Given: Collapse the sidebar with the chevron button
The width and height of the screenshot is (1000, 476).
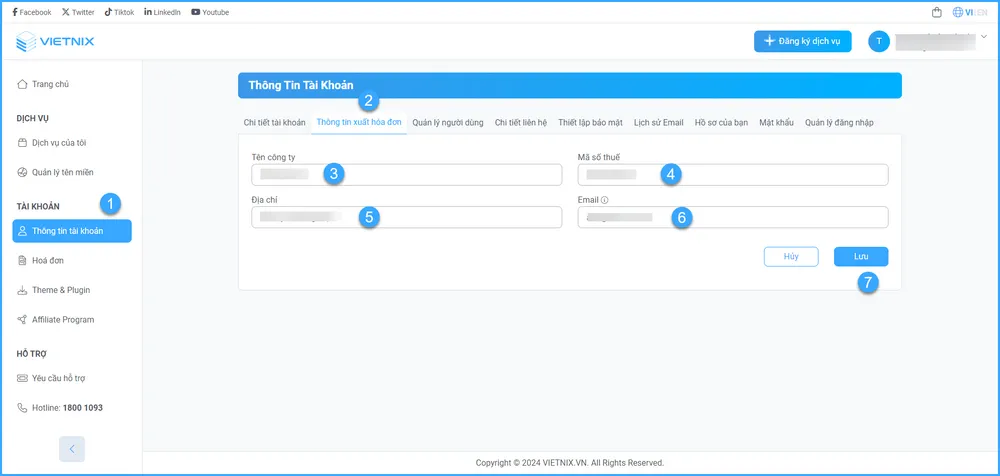Looking at the screenshot, I should [72, 448].
